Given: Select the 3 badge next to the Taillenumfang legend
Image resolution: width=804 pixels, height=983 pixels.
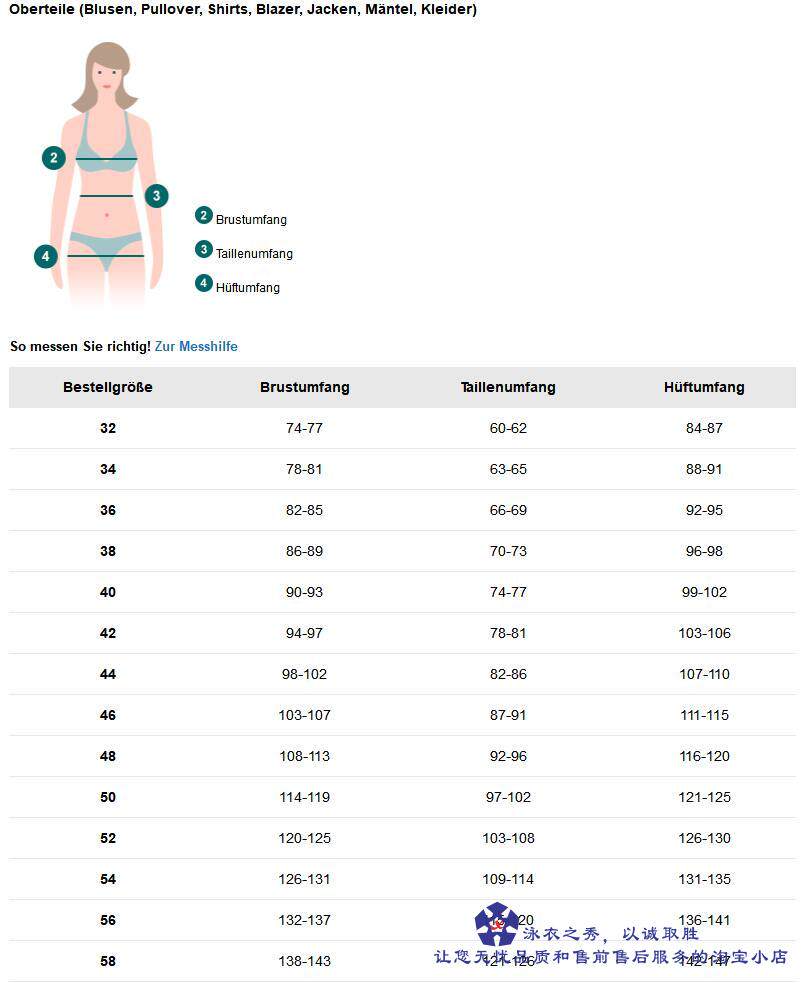Looking at the screenshot, I should point(204,250).
